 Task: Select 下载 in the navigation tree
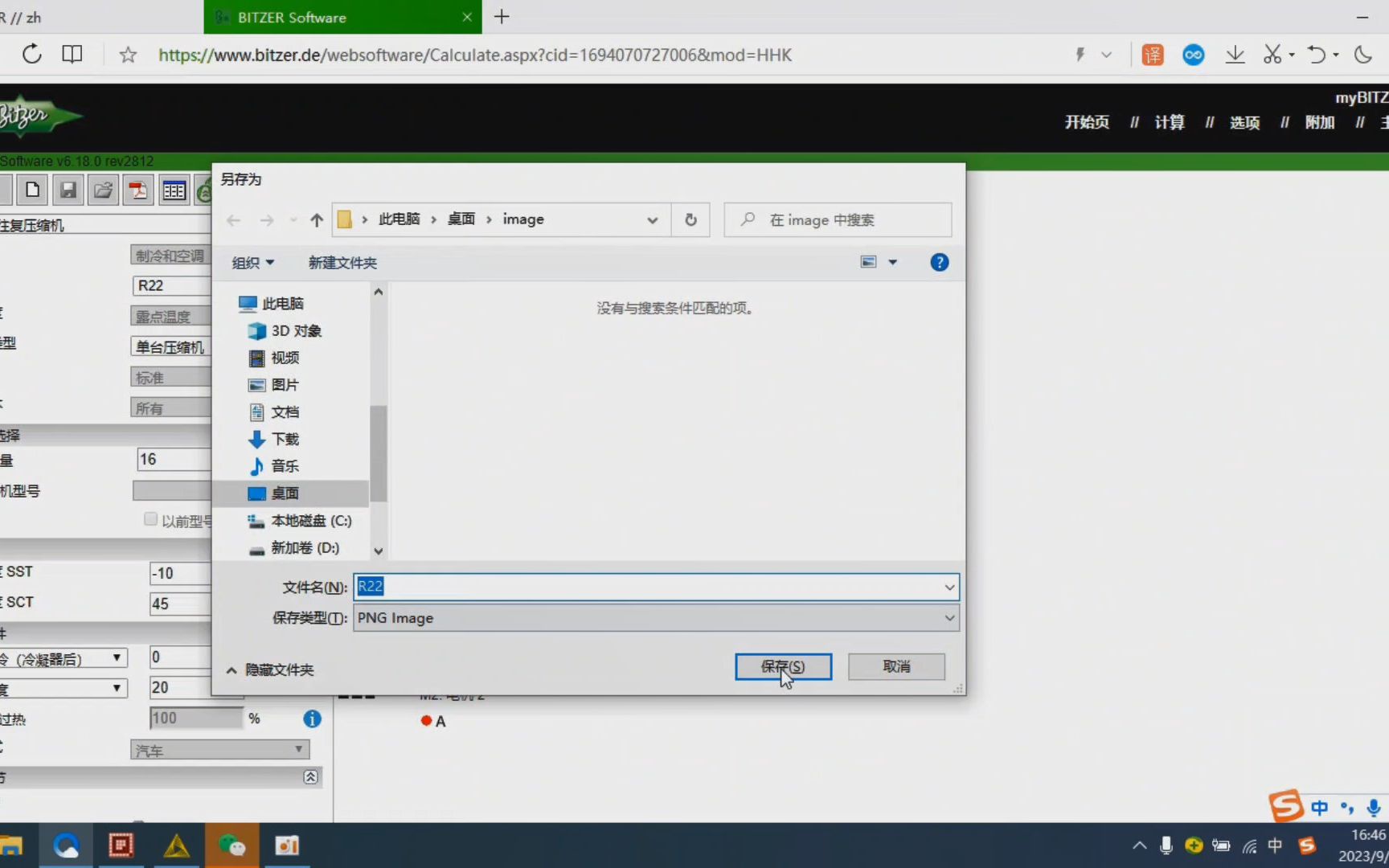pyautogui.click(x=274, y=439)
